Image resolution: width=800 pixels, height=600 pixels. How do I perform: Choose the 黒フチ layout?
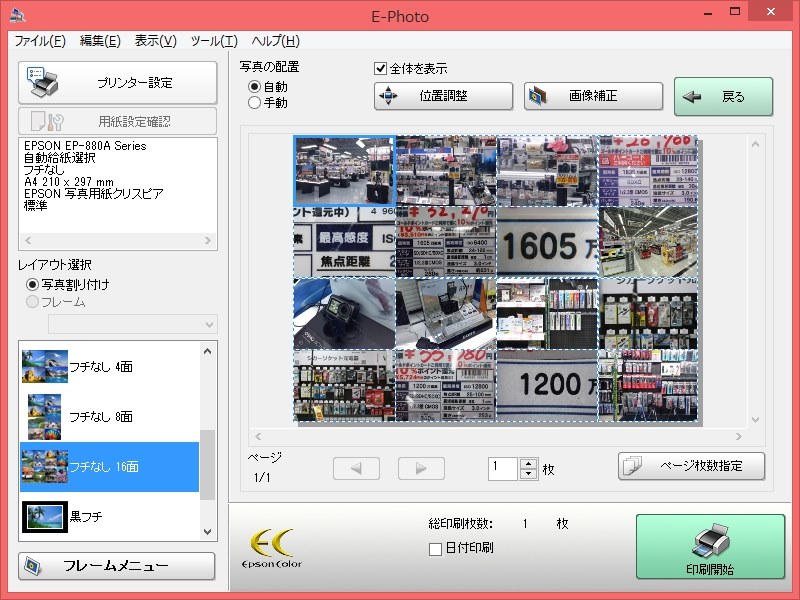pos(109,516)
